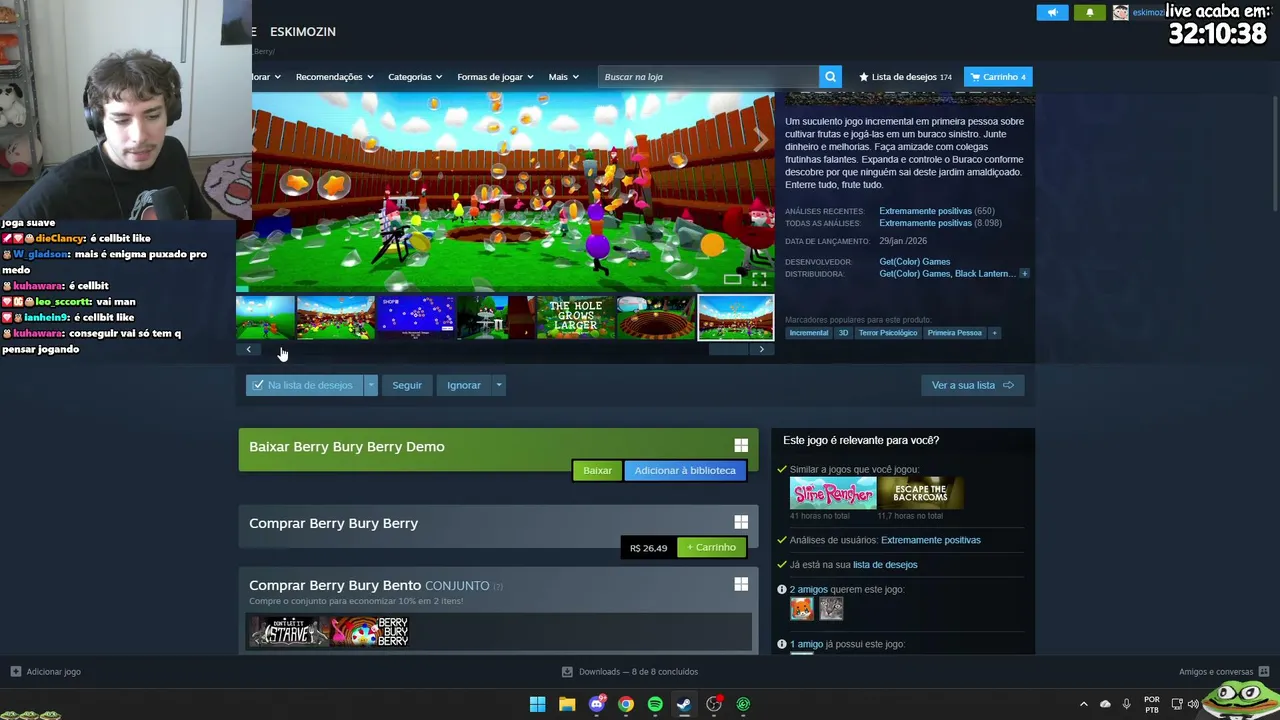Select the purple SHOP screenshot thumbnail
The width and height of the screenshot is (1280, 720).
coord(415,317)
